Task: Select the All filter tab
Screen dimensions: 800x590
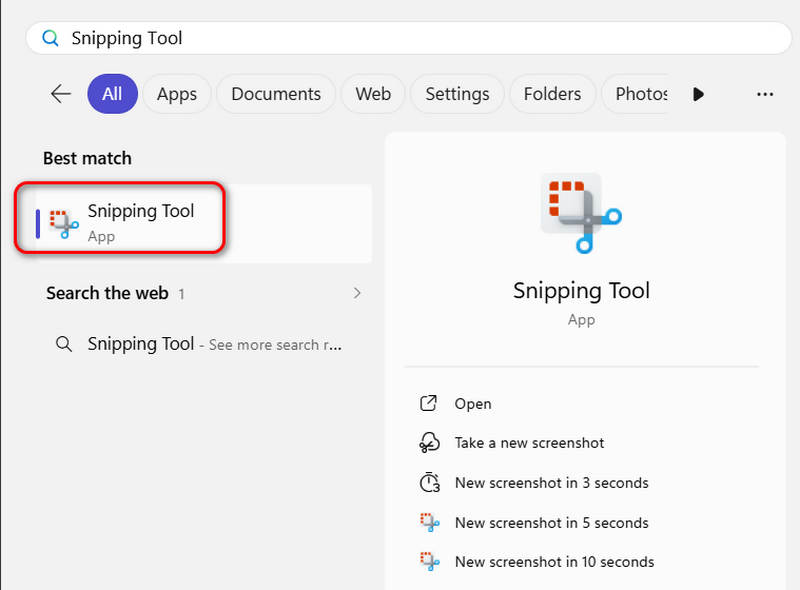Action: [x=112, y=94]
